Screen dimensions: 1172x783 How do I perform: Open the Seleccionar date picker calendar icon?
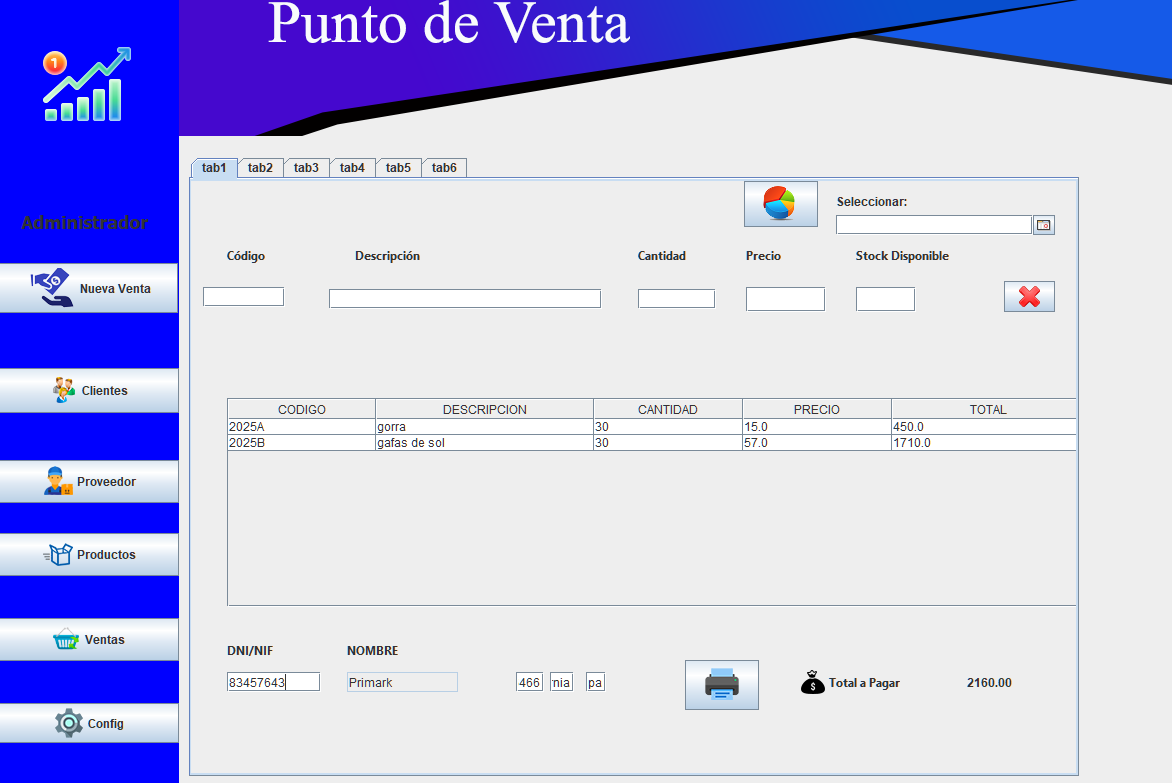pyautogui.click(x=1044, y=225)
